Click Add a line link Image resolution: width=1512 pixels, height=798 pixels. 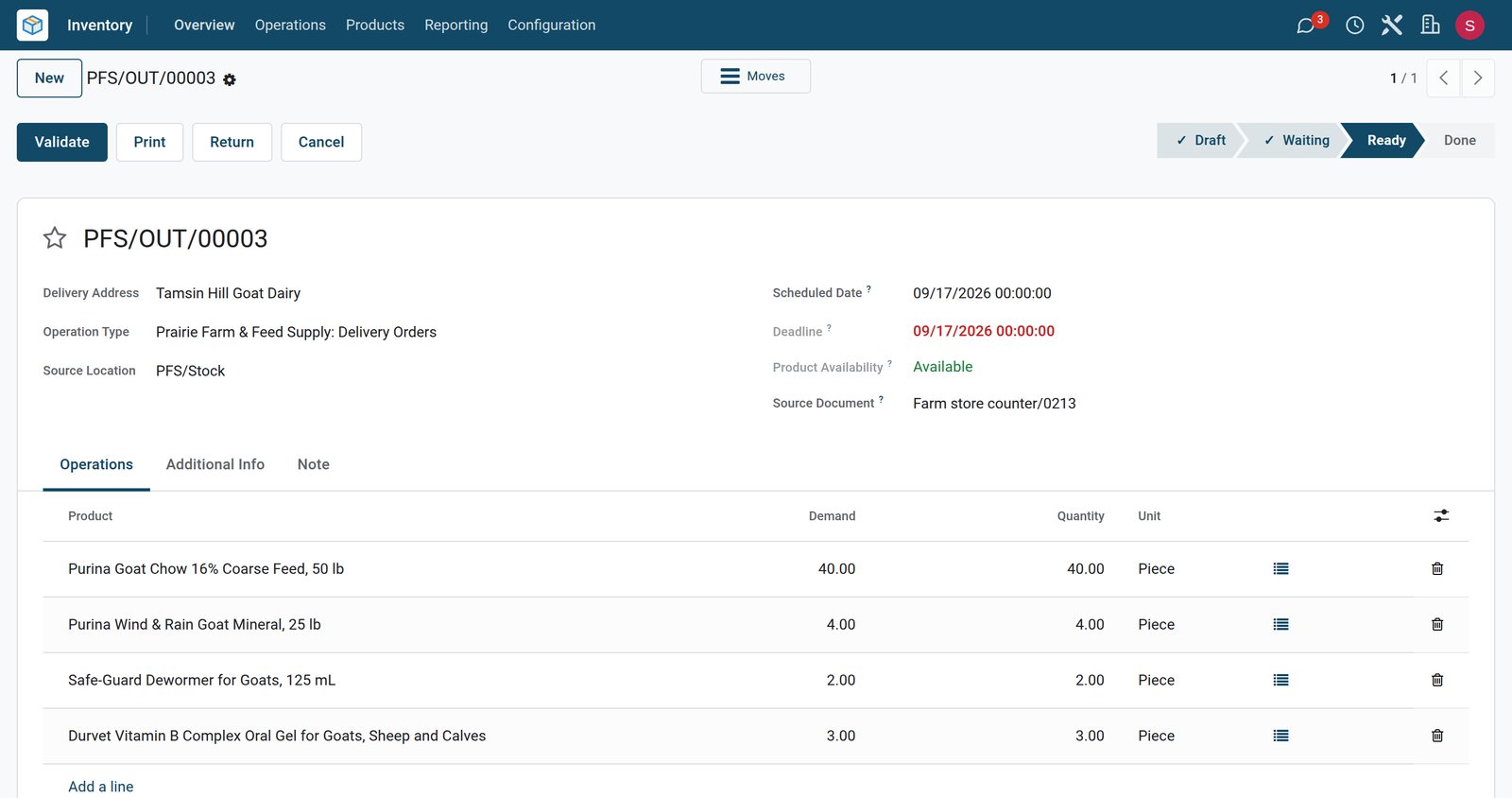pos(101,787)
